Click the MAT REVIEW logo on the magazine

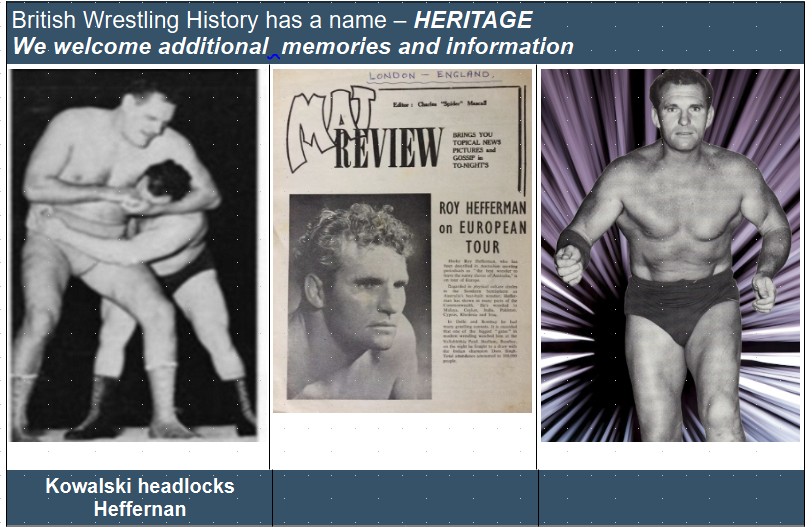click(x=362, y=132)
